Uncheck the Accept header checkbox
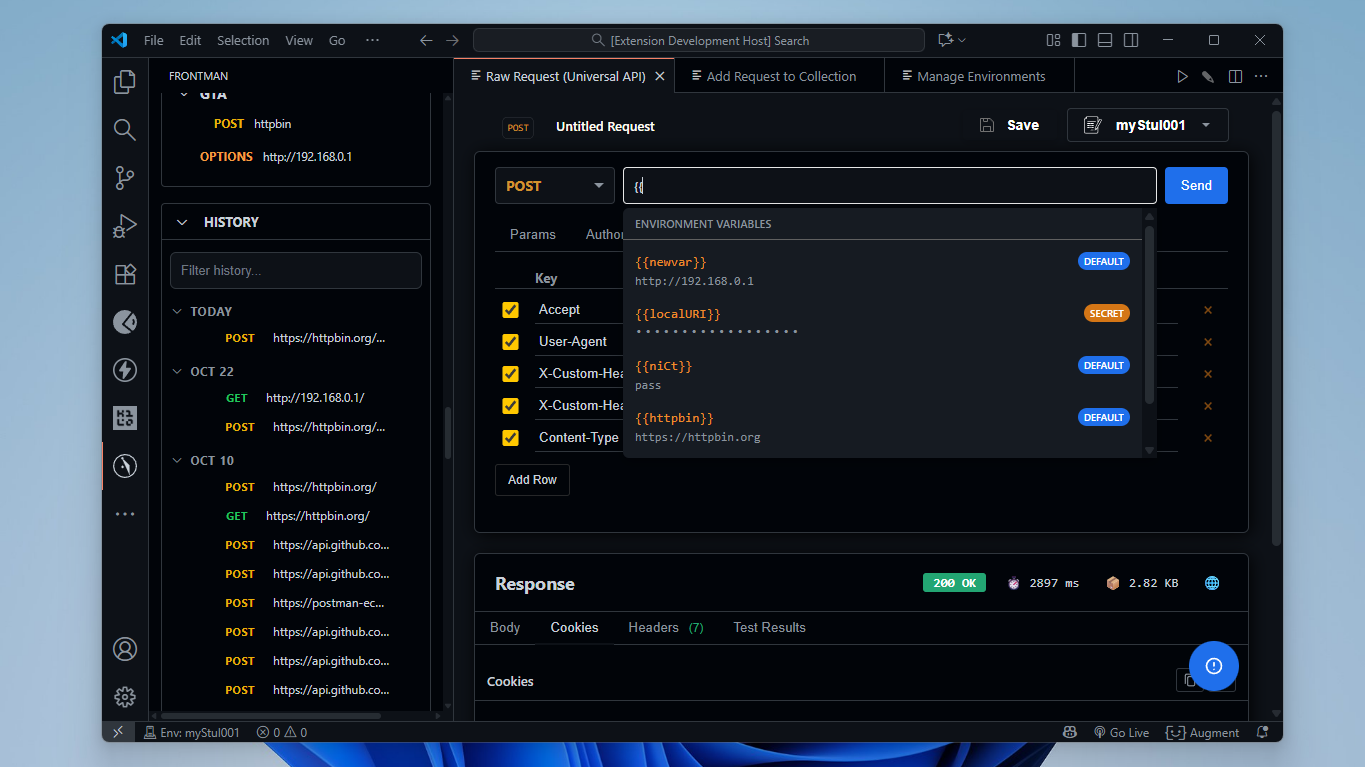 point(510,310)
